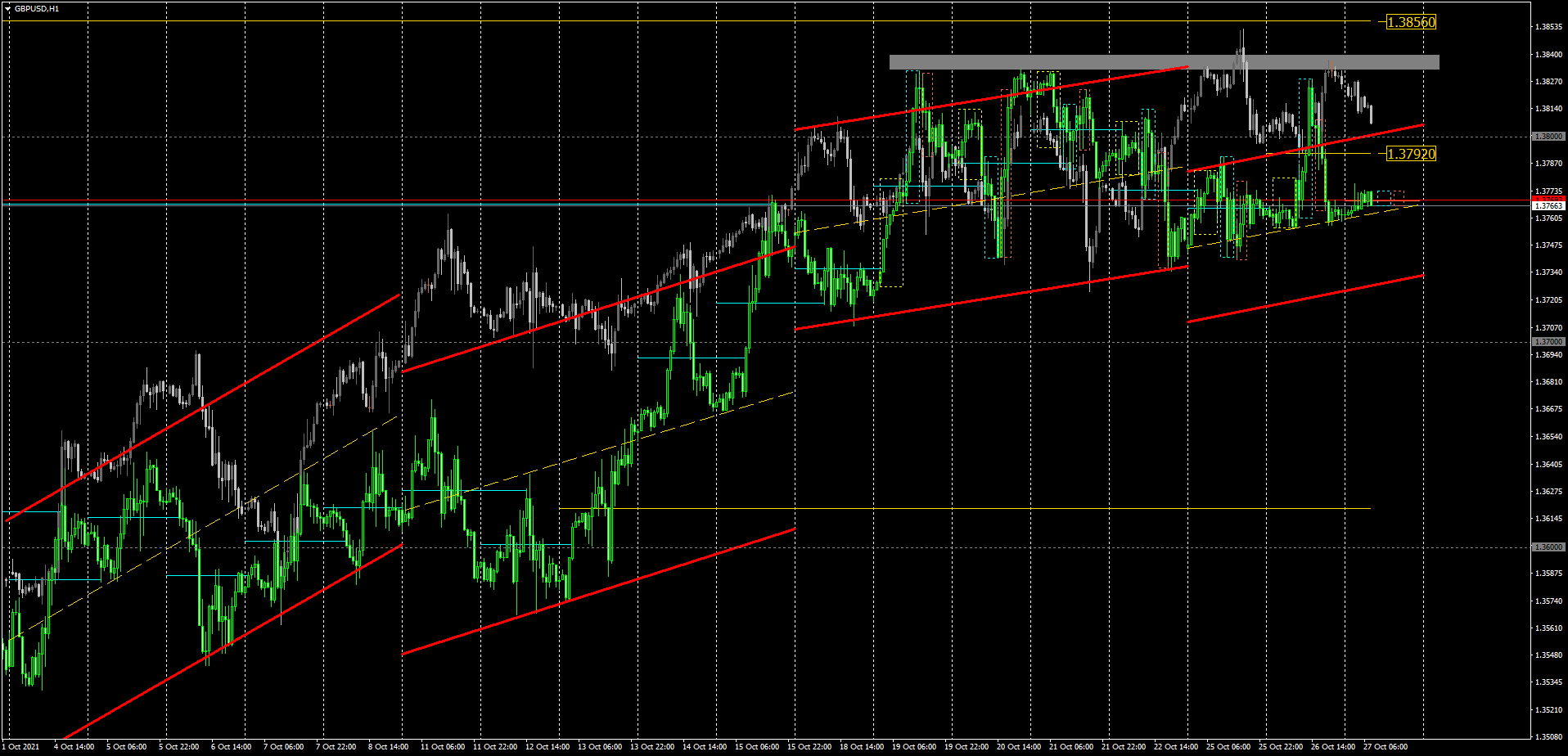Click the 6 Oct 14:00 label on the time axis
The height and width of the screenshot is (756, 1568).
(x=231, y=747)
